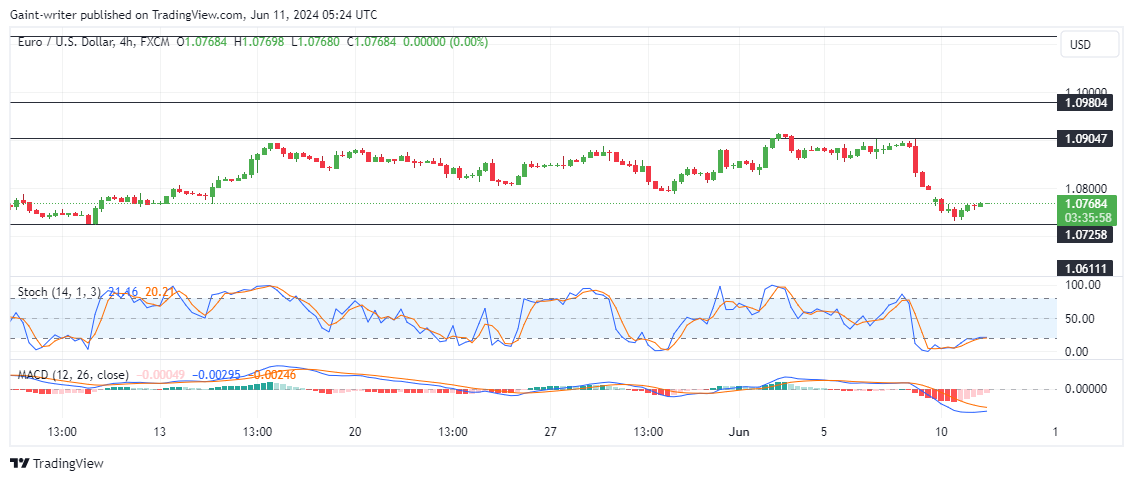Open the USD currency selector
1133x481 pixels.
tap(1080, 45)
